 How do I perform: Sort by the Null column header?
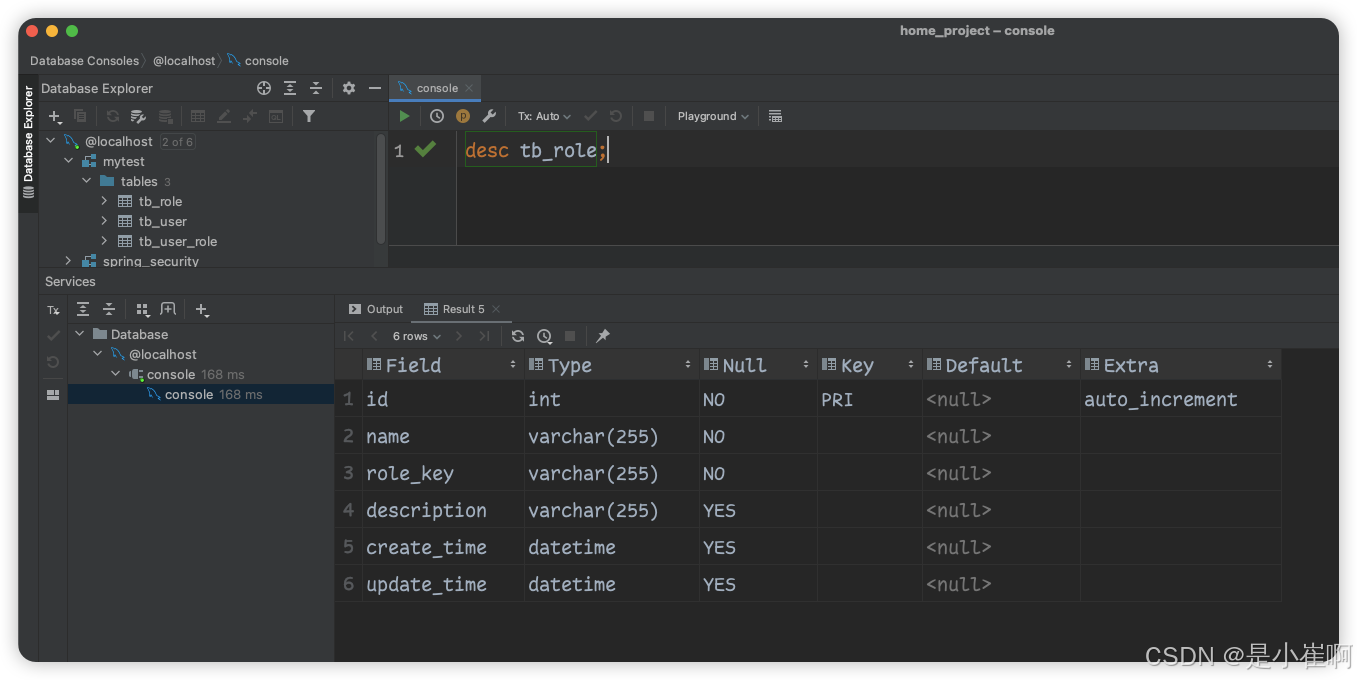pyautogui.click(x=758, y=365)
